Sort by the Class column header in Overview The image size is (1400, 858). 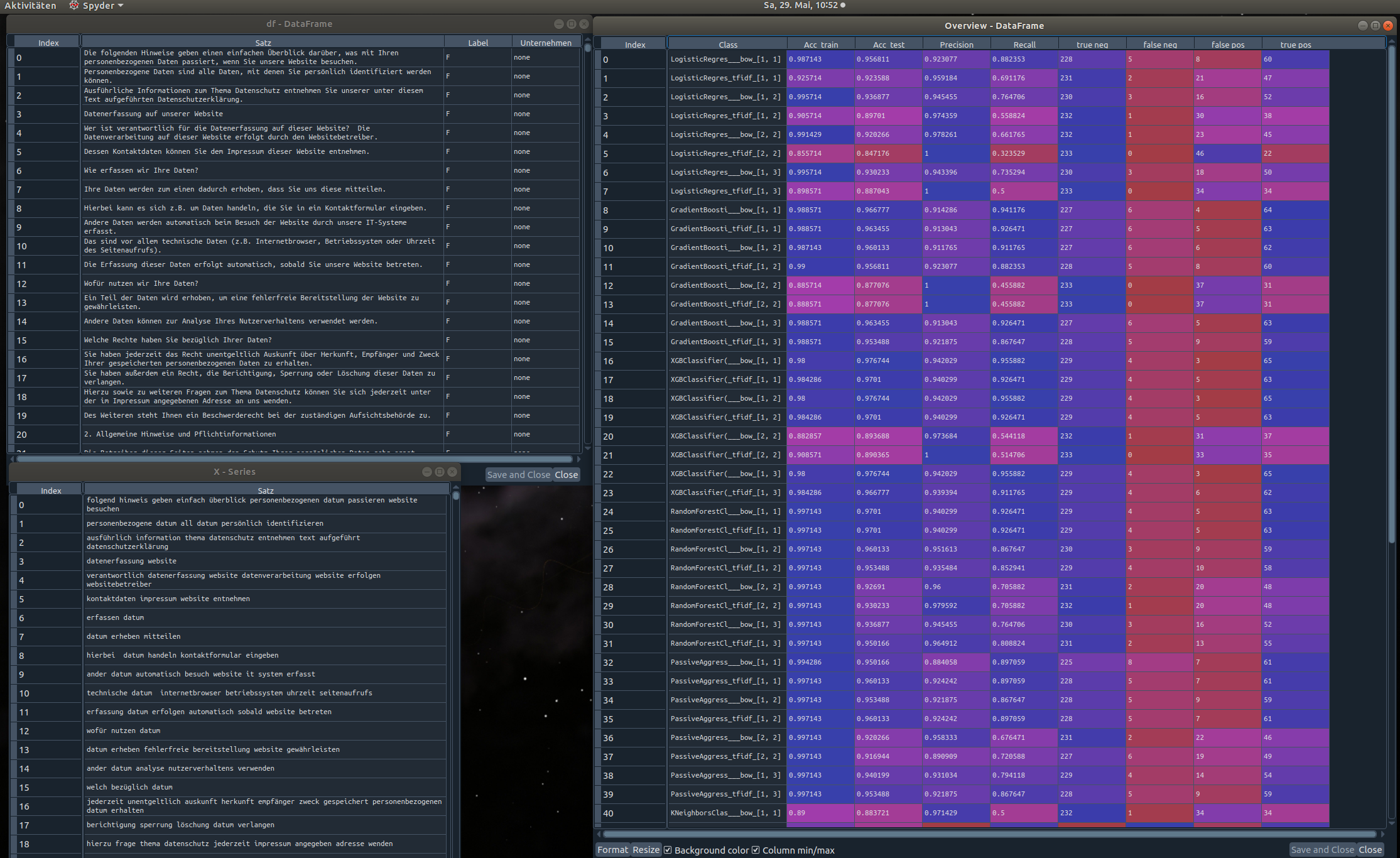(727, 45)
